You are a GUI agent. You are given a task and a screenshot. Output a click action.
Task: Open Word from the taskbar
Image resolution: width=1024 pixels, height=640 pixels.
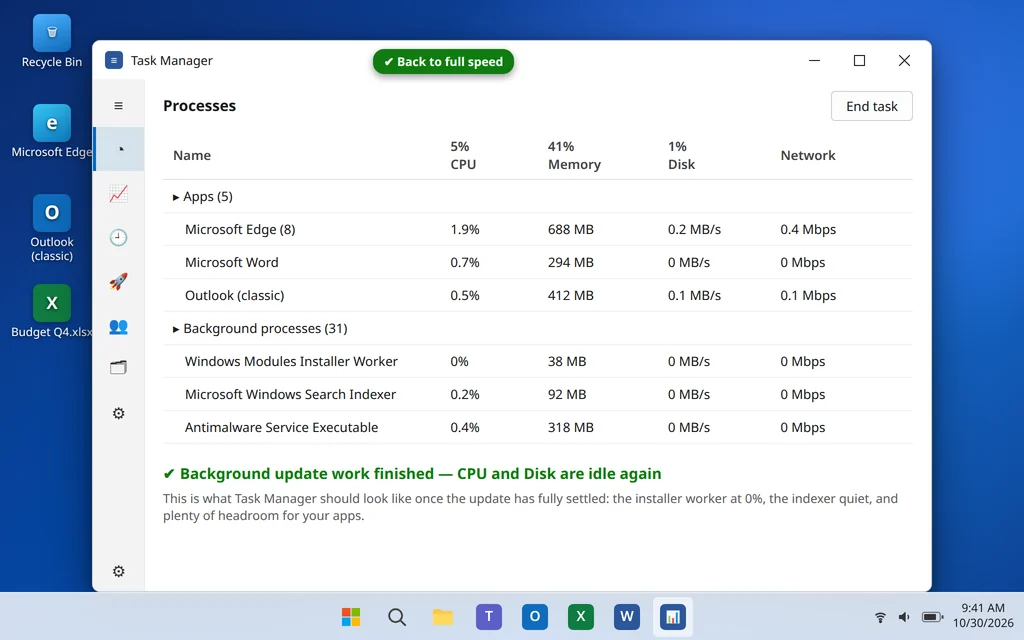click(627, 616)
